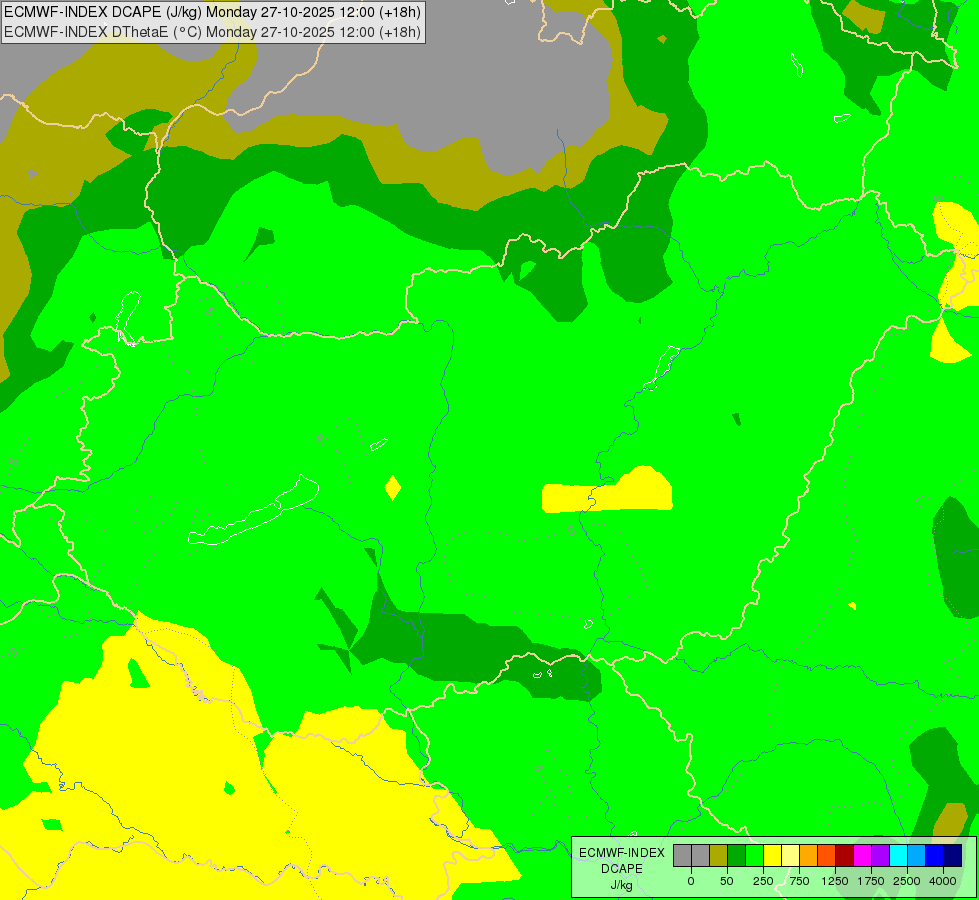Click the legend value 250
This screenshot has width=979, height=900.
coord(763,881)
